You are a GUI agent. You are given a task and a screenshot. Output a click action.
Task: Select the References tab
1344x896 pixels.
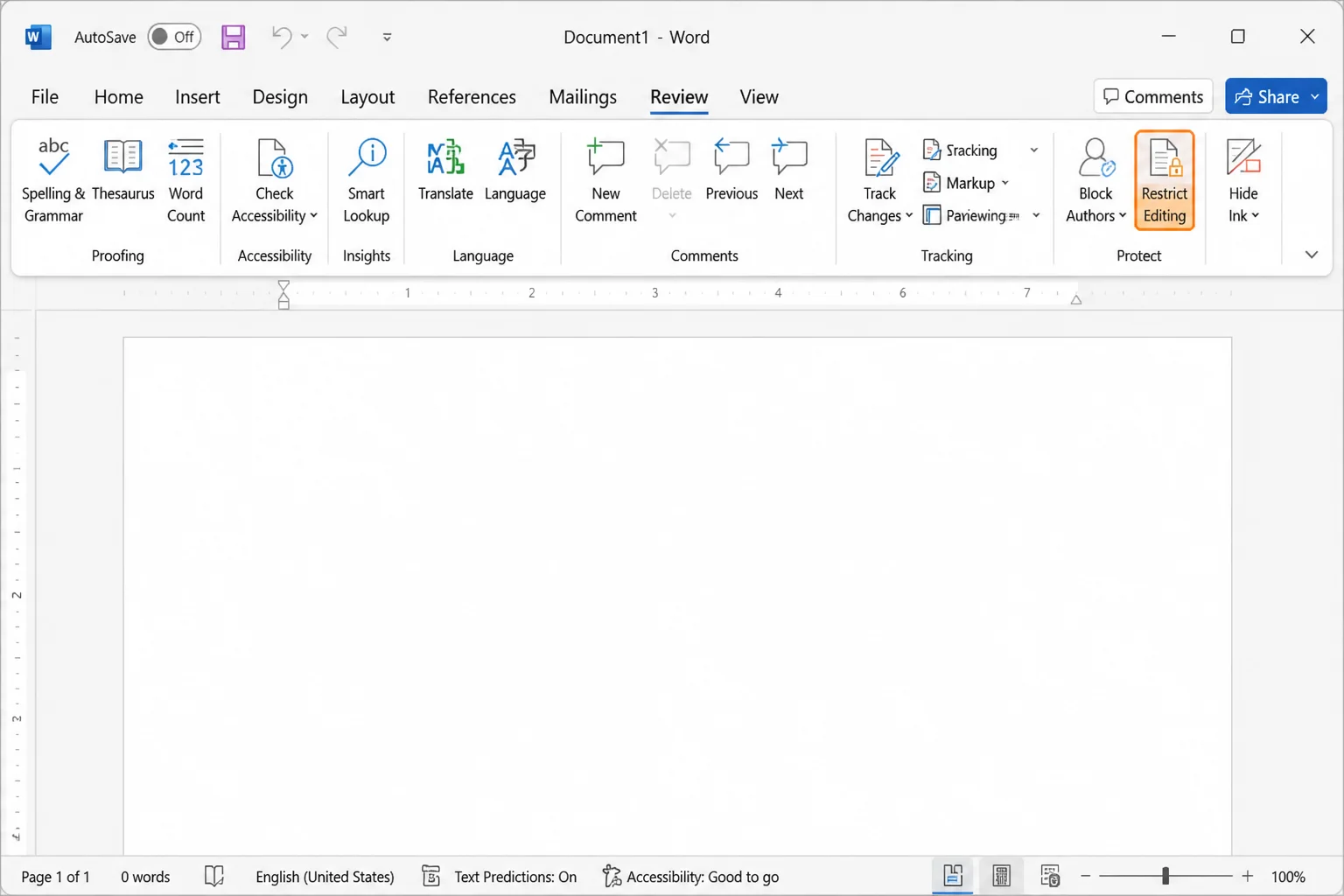pyautogui.click(x=472, y=97)
